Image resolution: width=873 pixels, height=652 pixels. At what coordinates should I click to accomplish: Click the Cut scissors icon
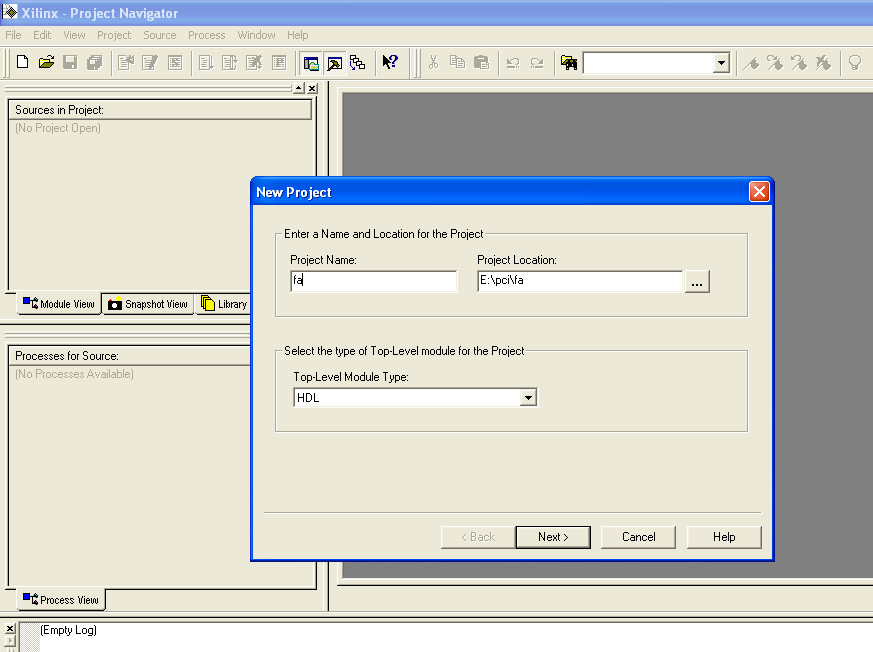click(433, 62)
